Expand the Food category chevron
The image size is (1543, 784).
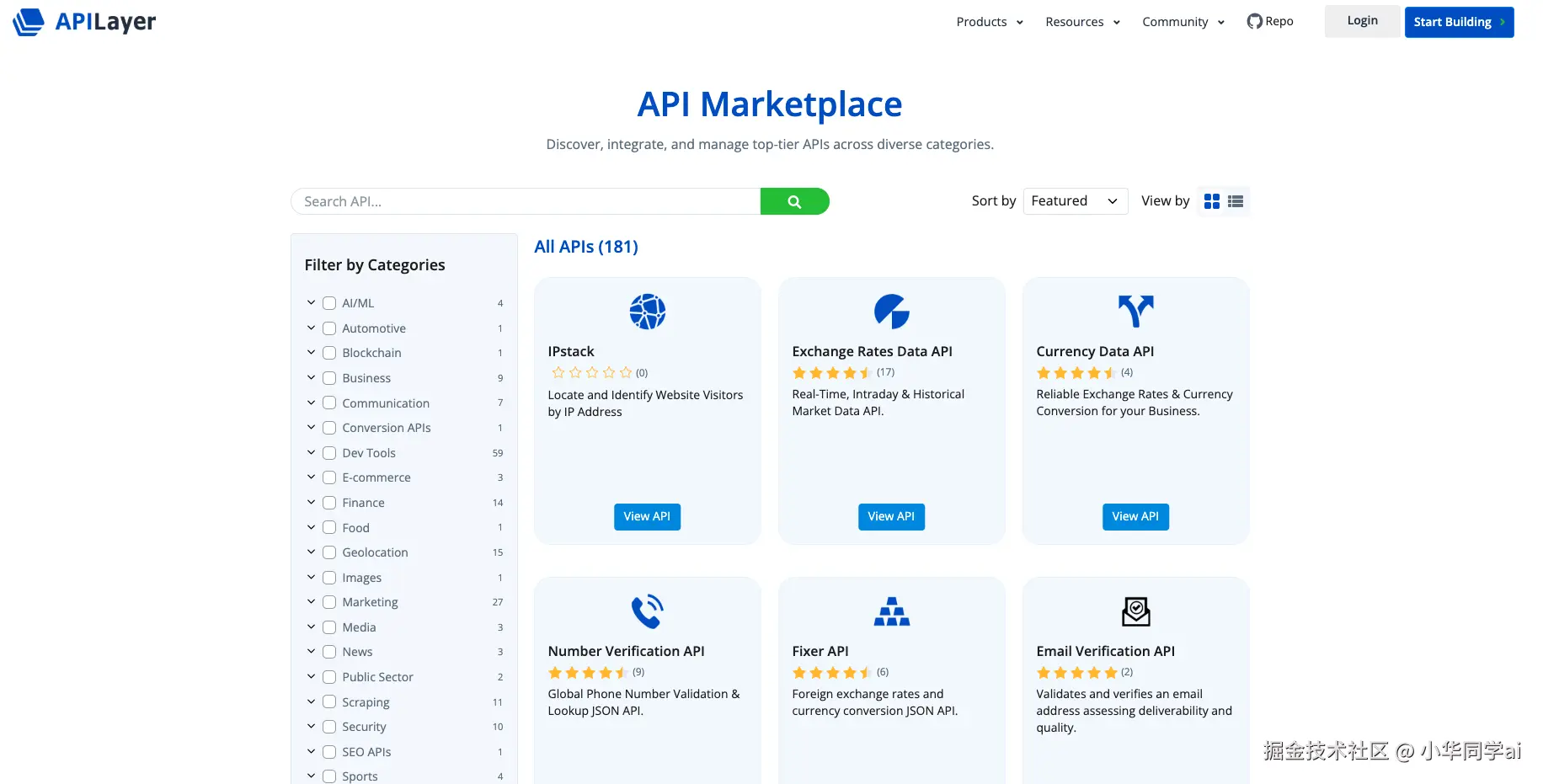311,527
